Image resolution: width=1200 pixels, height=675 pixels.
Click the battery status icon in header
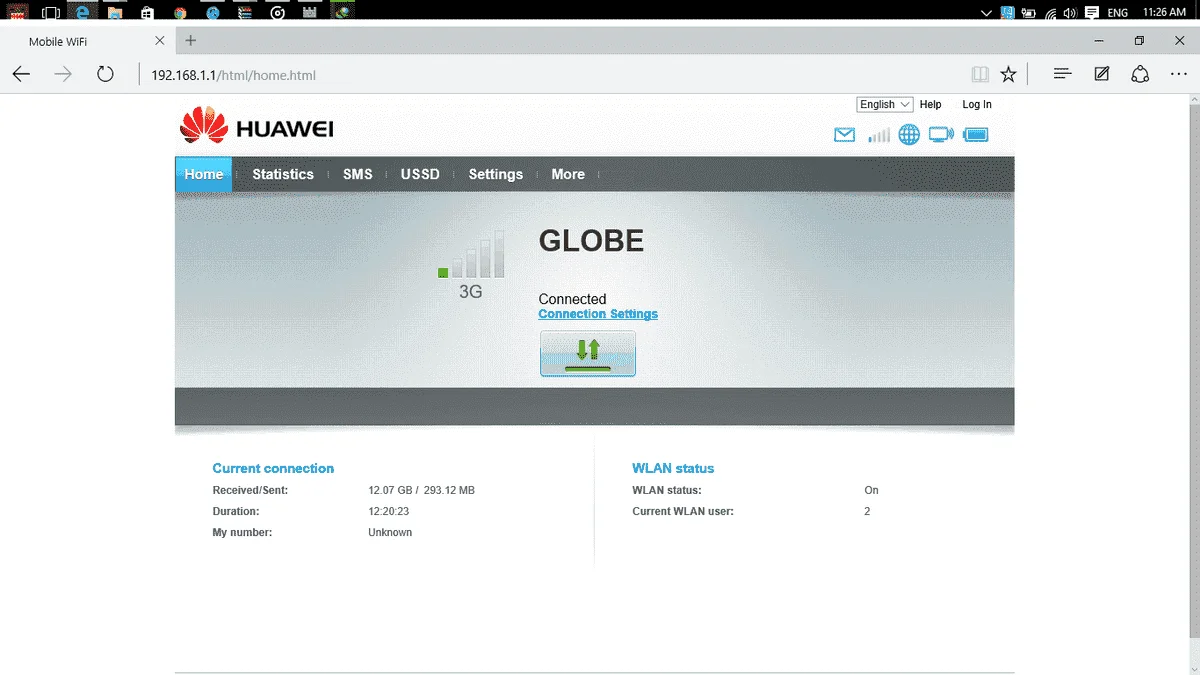click(975, 135)
